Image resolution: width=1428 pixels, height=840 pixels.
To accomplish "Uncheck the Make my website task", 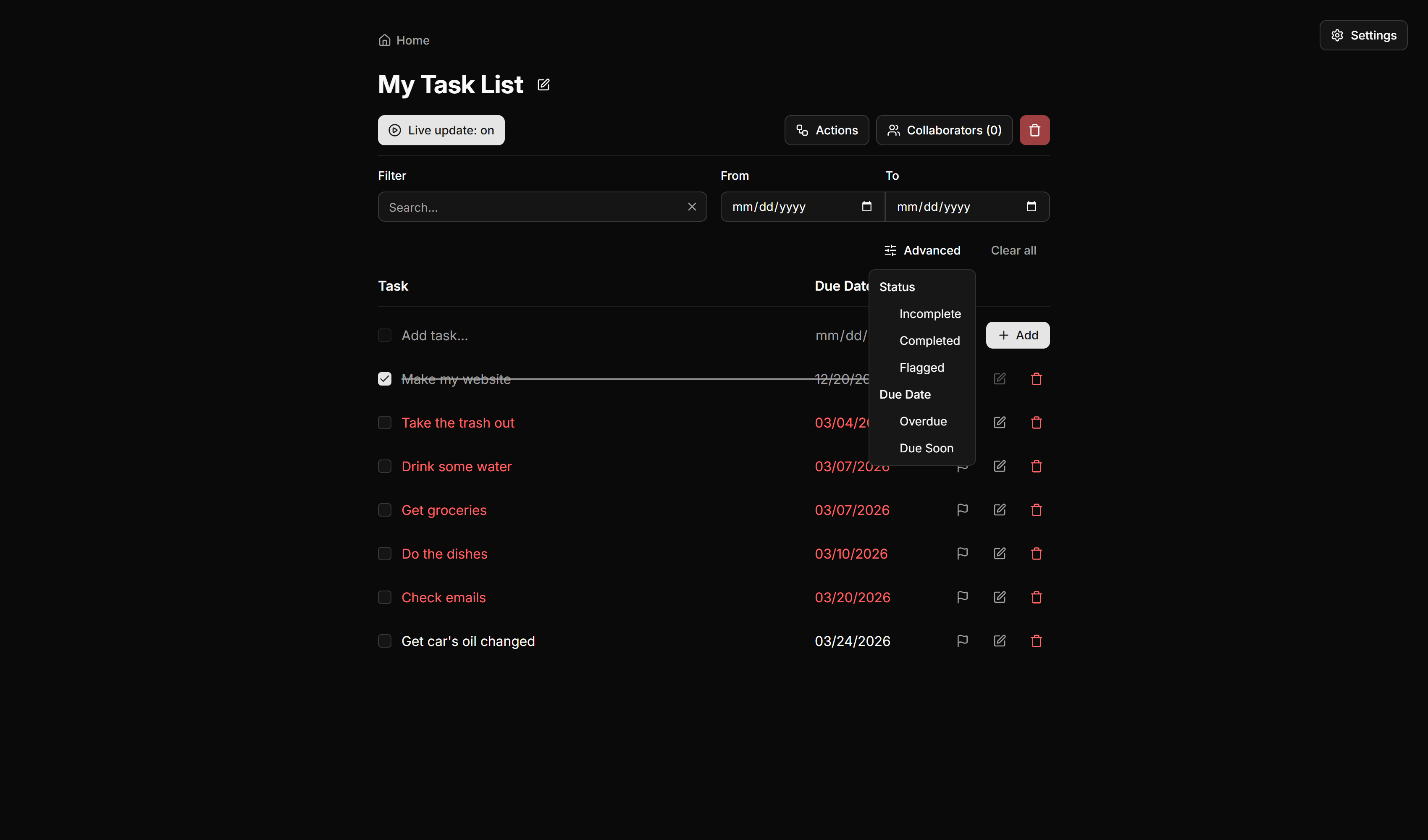I will pos(385,378).
